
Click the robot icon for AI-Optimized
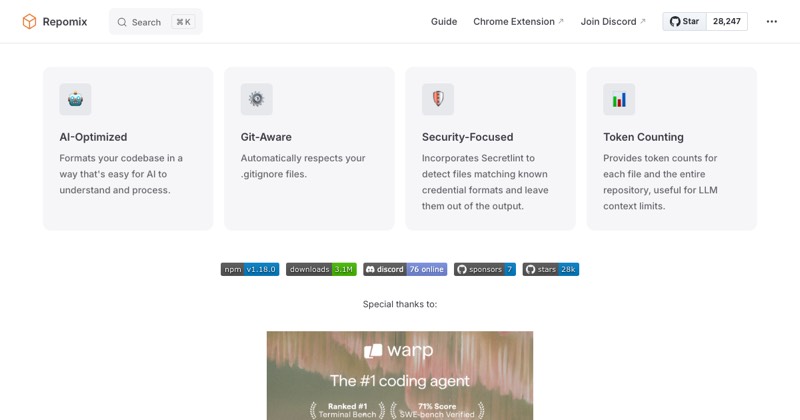point(76,99)
